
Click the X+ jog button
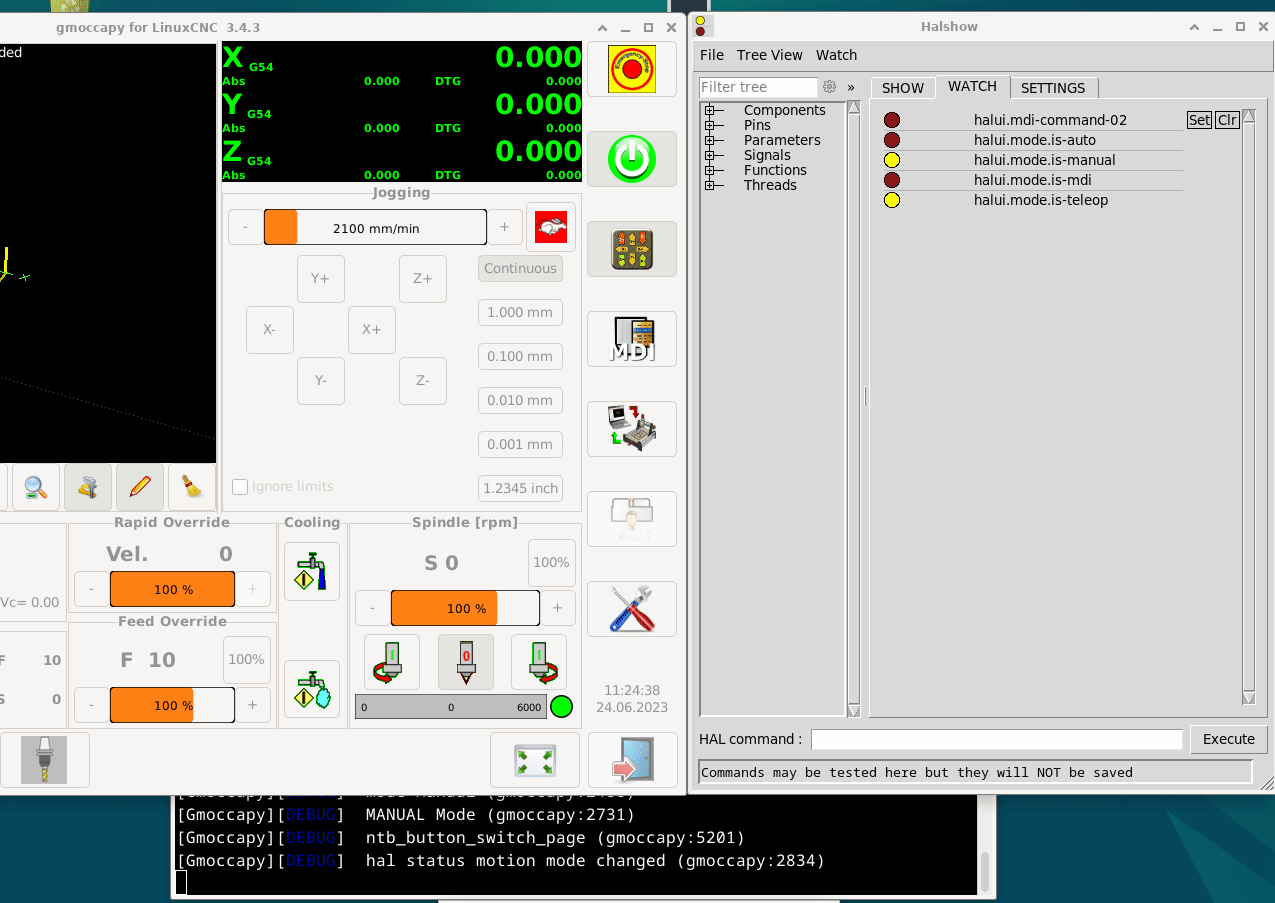click(x=372, y=330)
